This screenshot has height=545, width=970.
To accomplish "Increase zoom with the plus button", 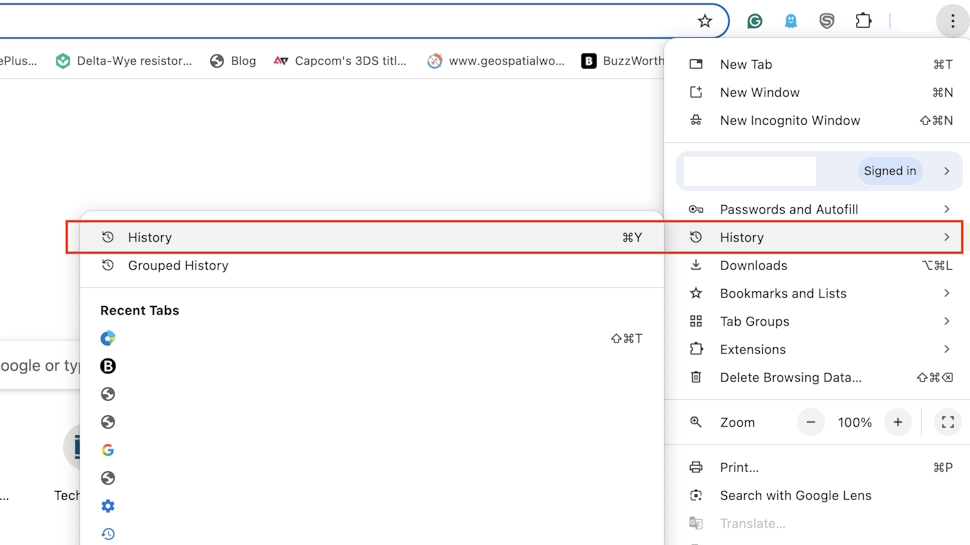I will pos(898,423).
